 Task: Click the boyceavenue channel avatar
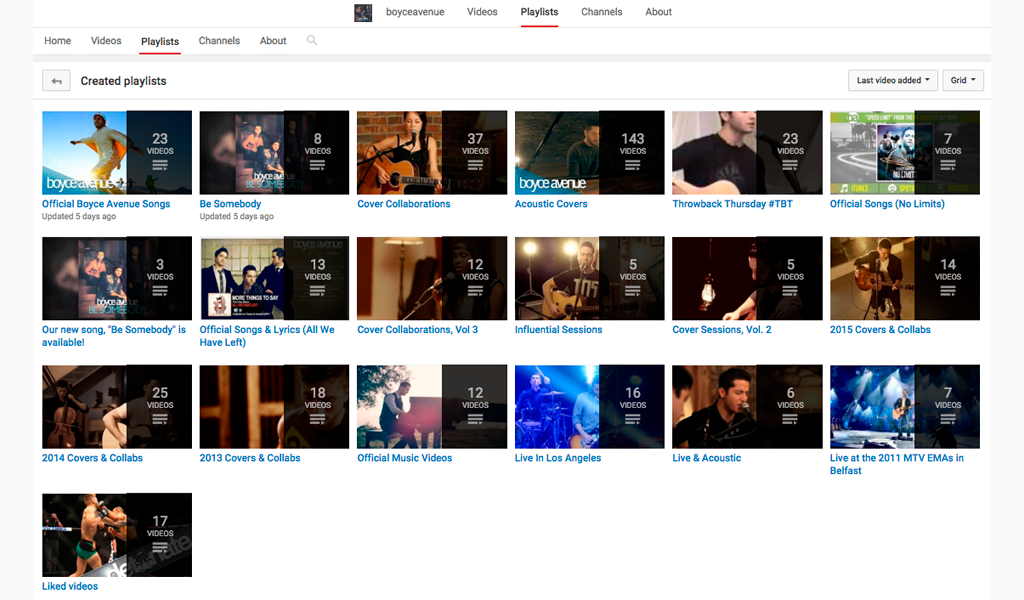tap(363, 12)
